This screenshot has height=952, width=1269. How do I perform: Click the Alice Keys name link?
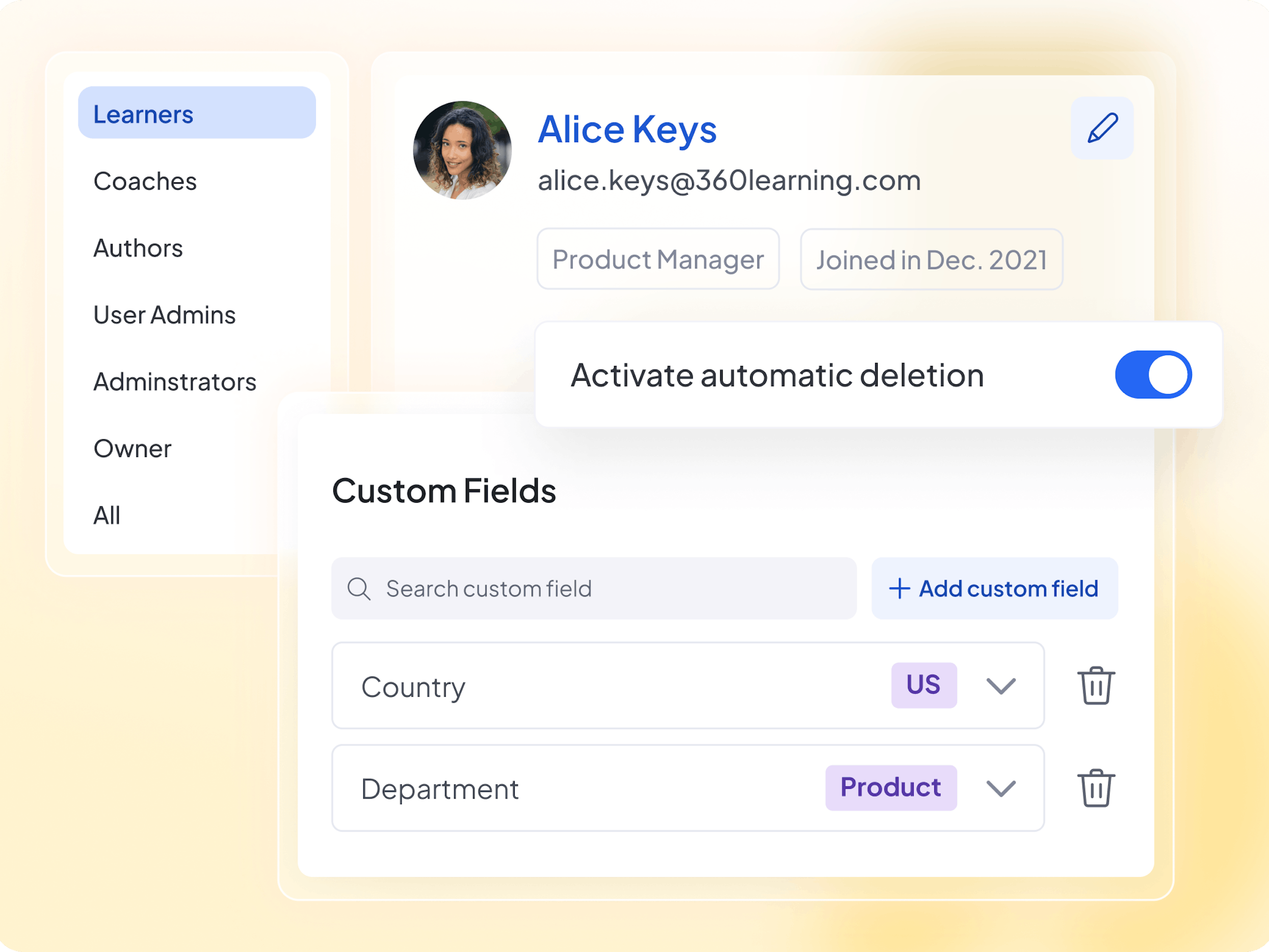click(x=627, y=129)
